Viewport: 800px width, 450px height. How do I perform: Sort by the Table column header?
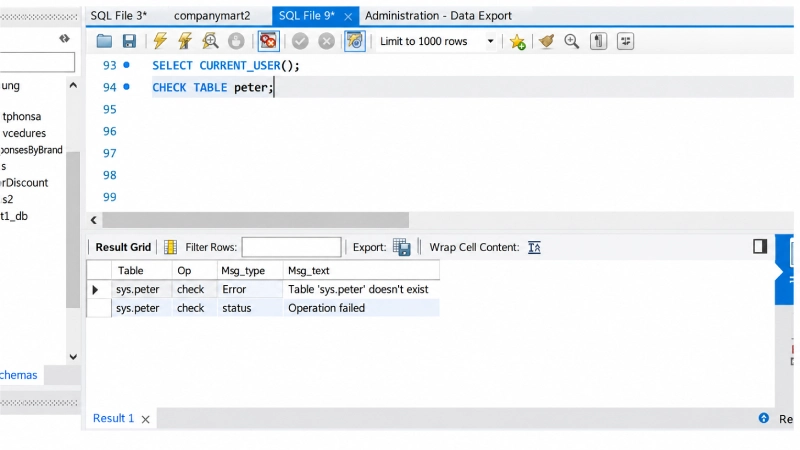(x=141, y=270)
